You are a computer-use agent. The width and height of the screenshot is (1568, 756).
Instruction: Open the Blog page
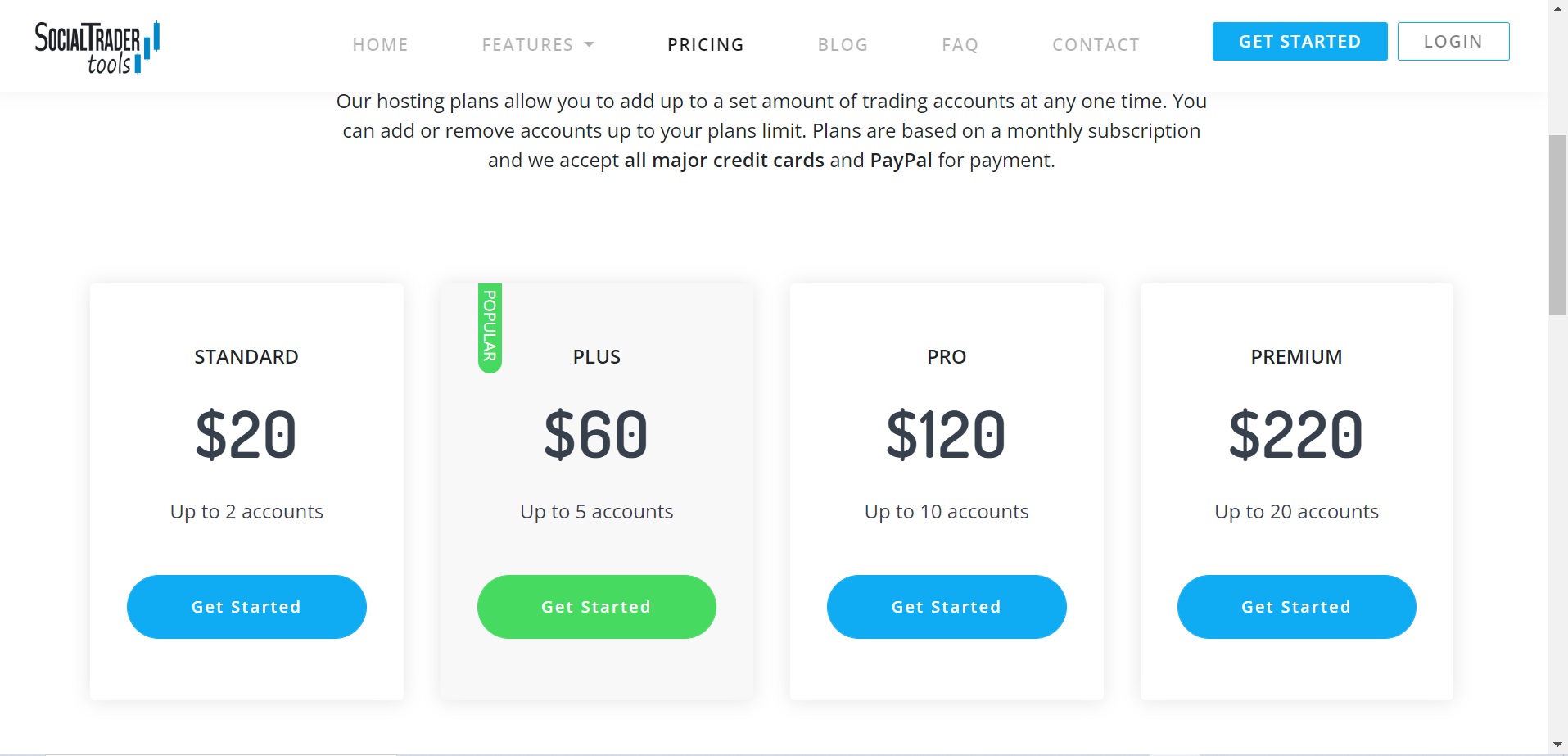pyautogui.click(x=843, y=45)
